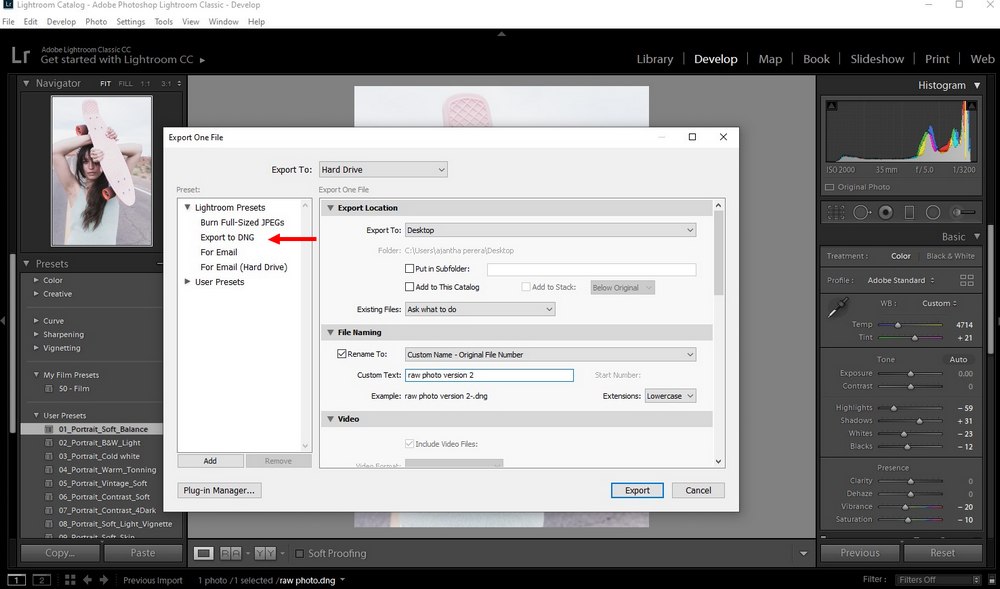This screenshot has width=1000, height=589.
Task: Select second window display button 2
Action: [41, 580]
